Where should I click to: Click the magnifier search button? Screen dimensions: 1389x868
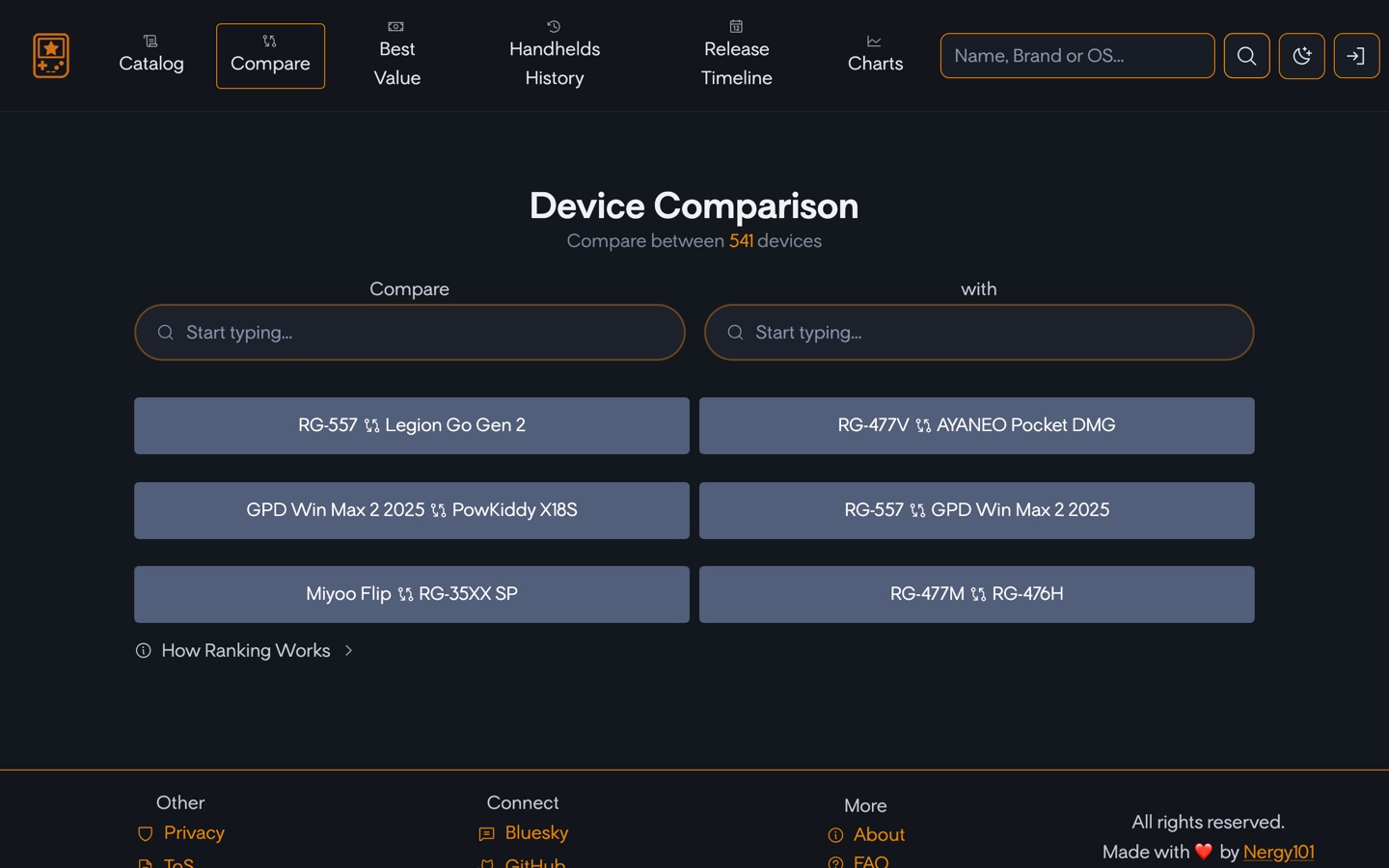pos(1246,56)
